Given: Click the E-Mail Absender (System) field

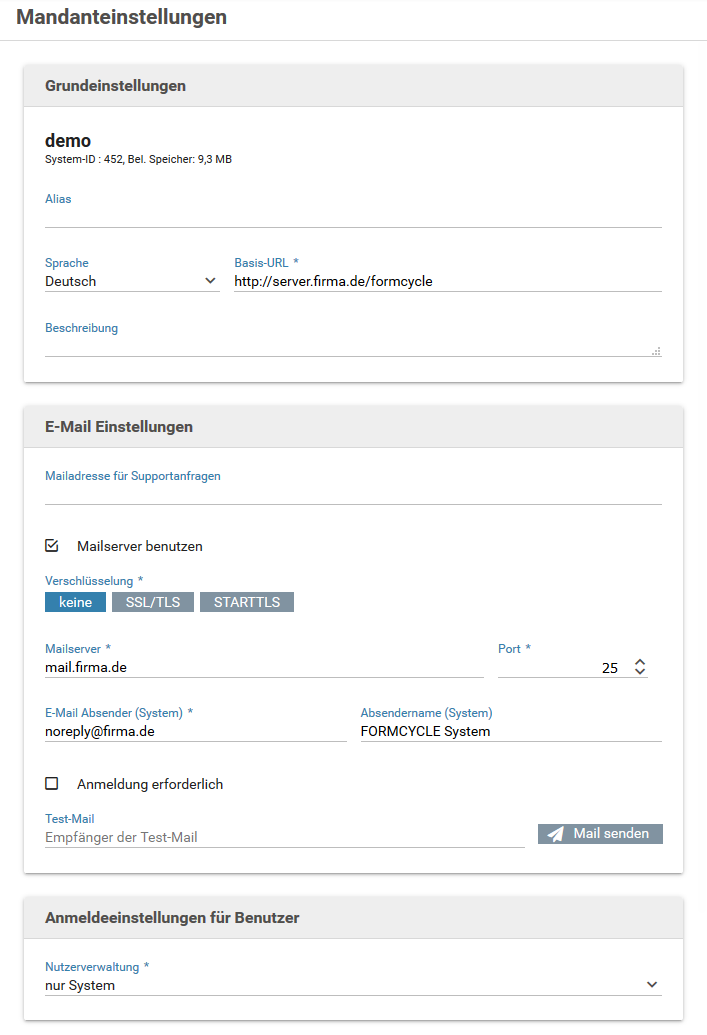Looking at the screenshot, I should tap(195, 731).
